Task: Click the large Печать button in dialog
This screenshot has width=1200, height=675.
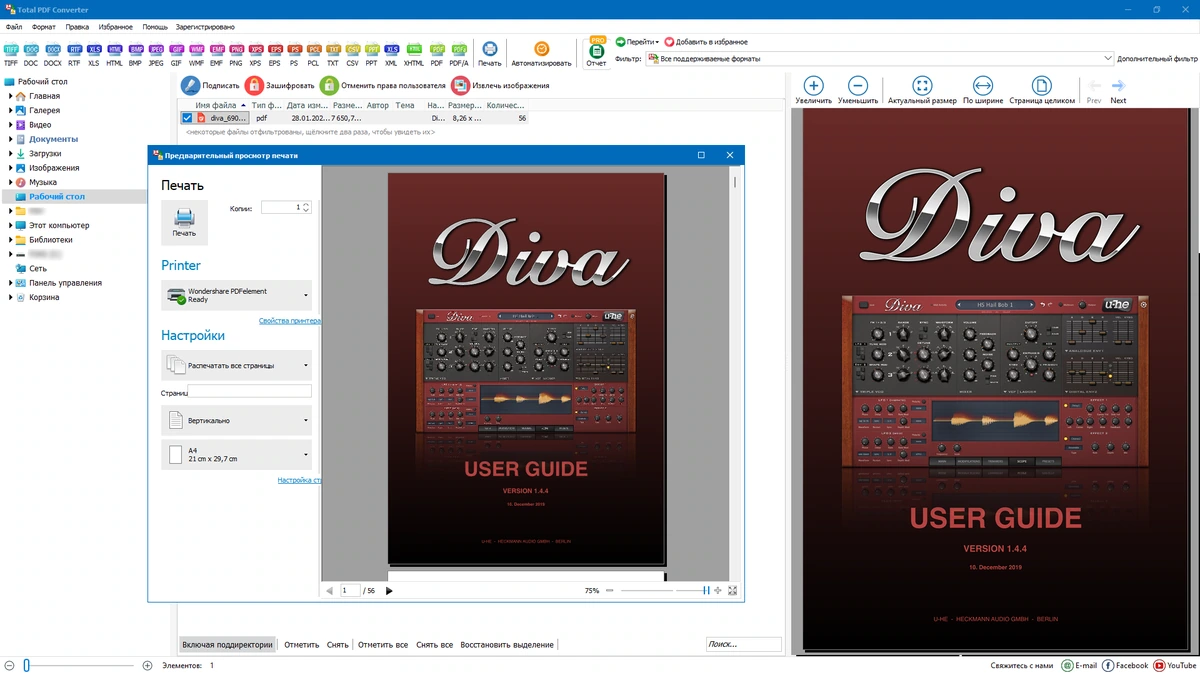Action: (x=184, y=222)
